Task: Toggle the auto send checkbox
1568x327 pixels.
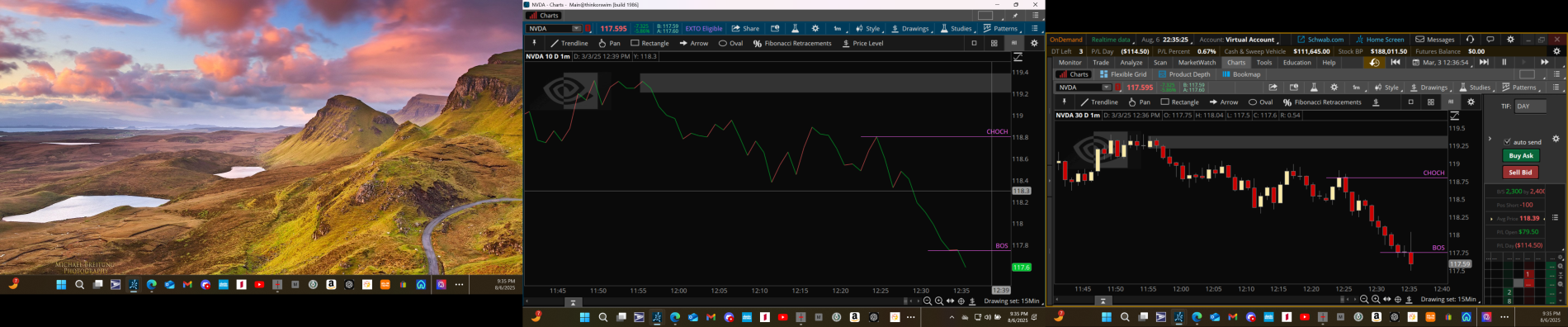Action: 1507,142
